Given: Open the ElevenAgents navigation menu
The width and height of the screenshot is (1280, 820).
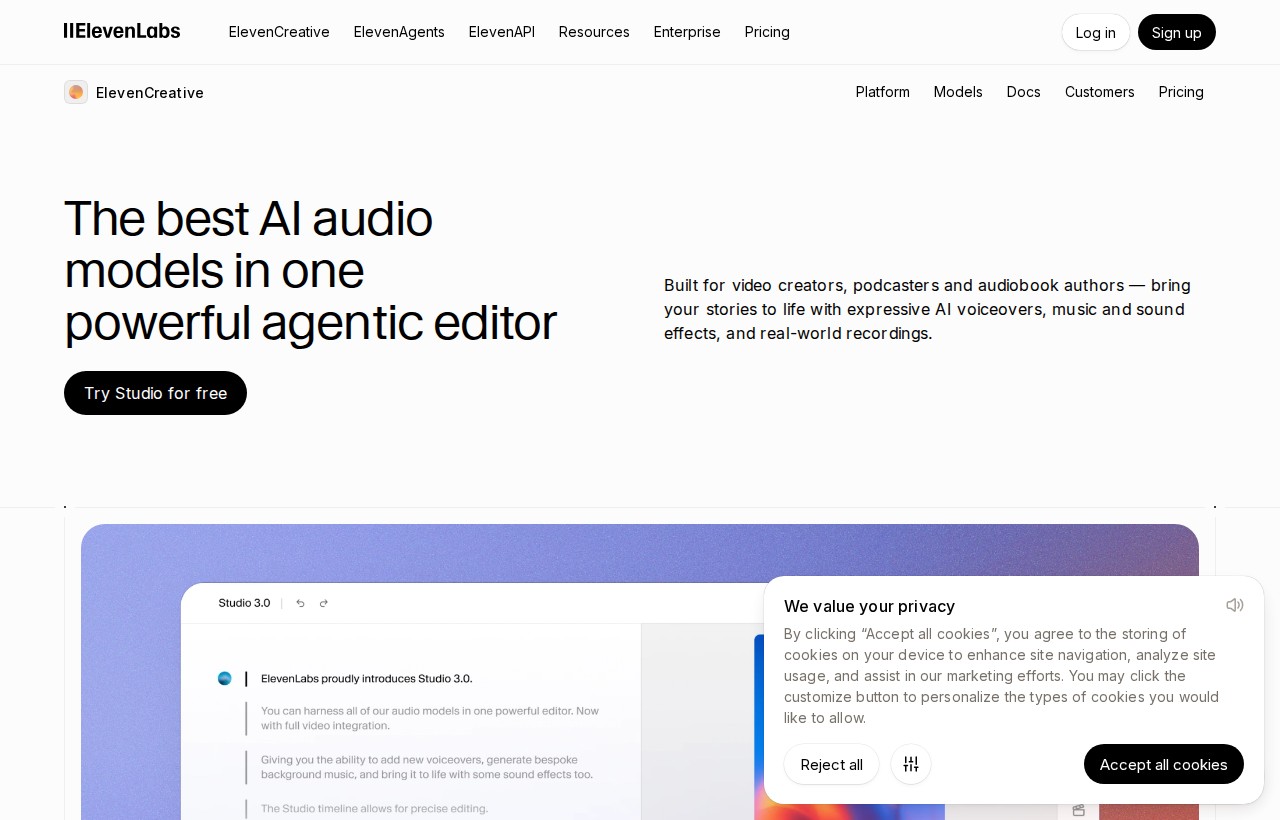Looking at the screenshot, I should click(399, 32).
